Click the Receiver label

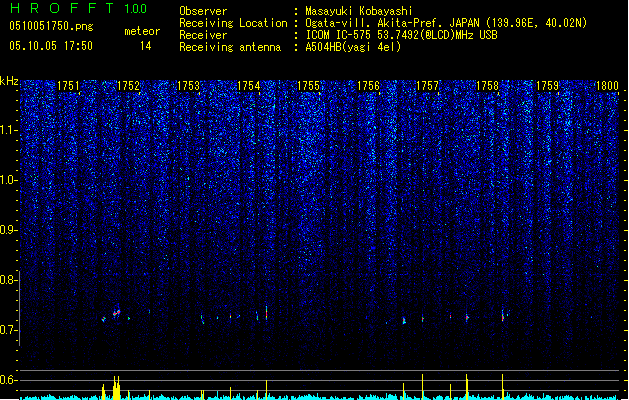click(x=203, y=35)
